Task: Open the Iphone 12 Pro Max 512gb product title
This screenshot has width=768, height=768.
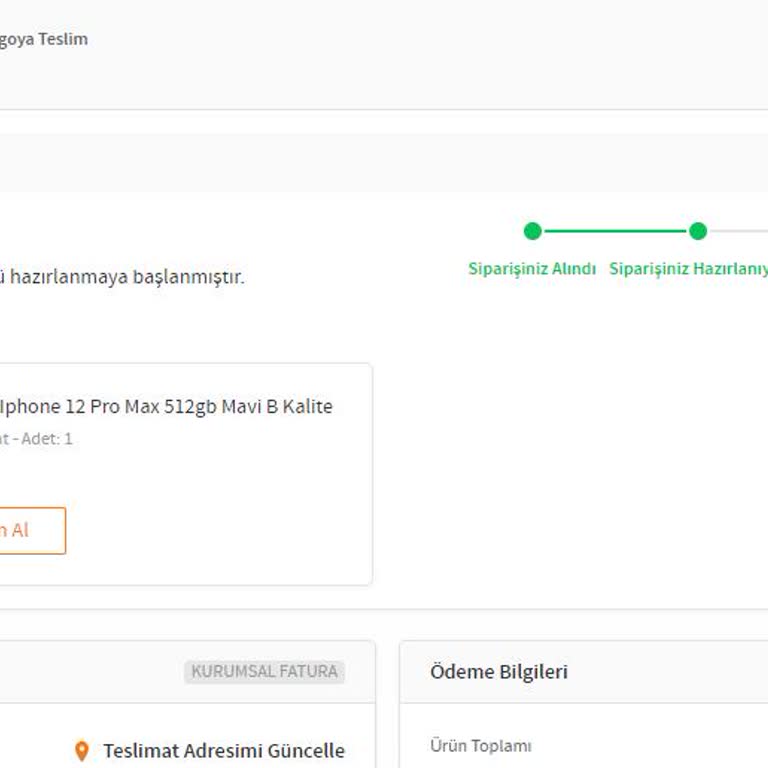Action: tap(166, 407)
